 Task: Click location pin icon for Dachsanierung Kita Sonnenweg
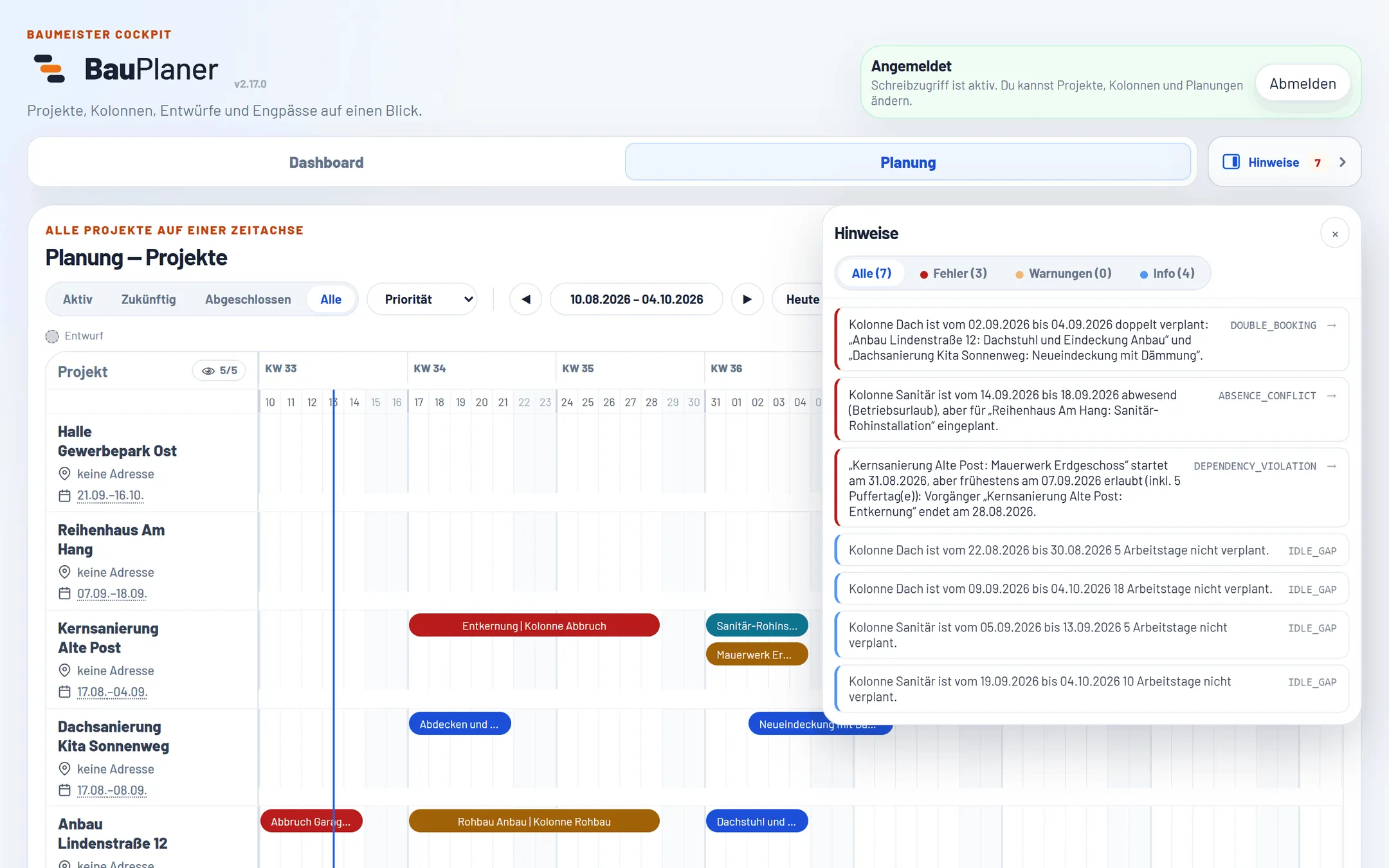[x=64, y=769]
